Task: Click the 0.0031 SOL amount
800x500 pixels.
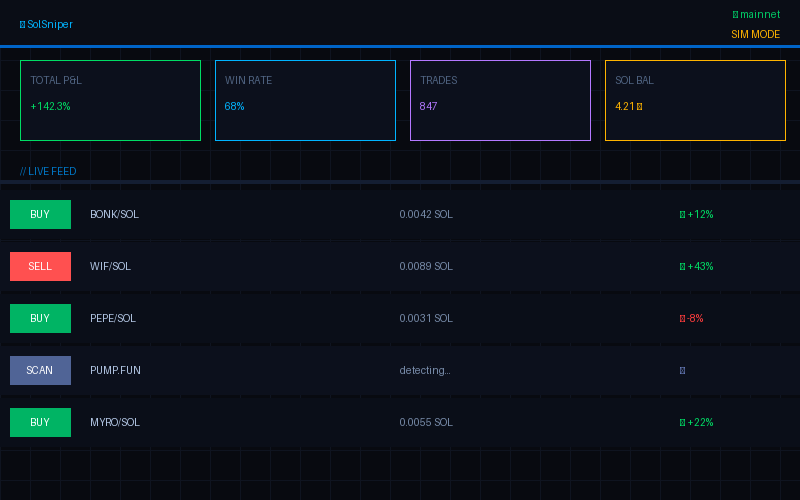Action: coord(426,318)
